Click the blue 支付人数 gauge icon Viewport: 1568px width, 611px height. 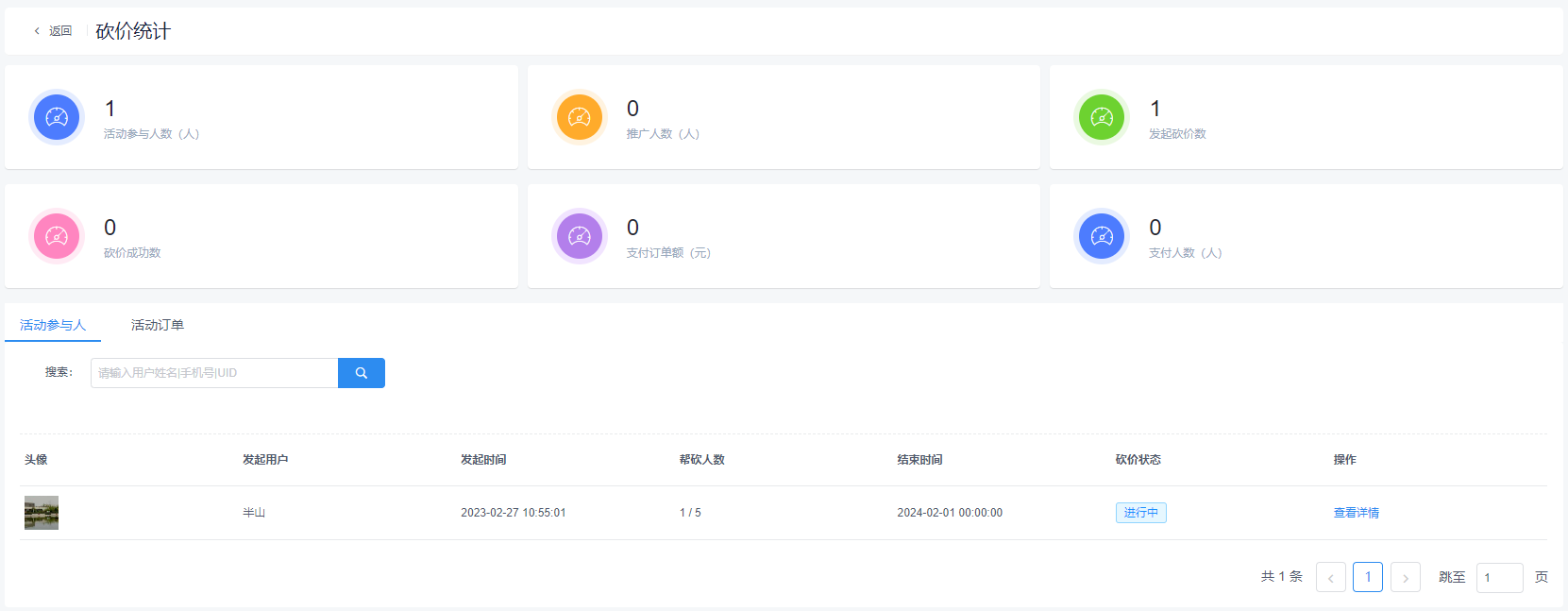[x=1102, y=236]
